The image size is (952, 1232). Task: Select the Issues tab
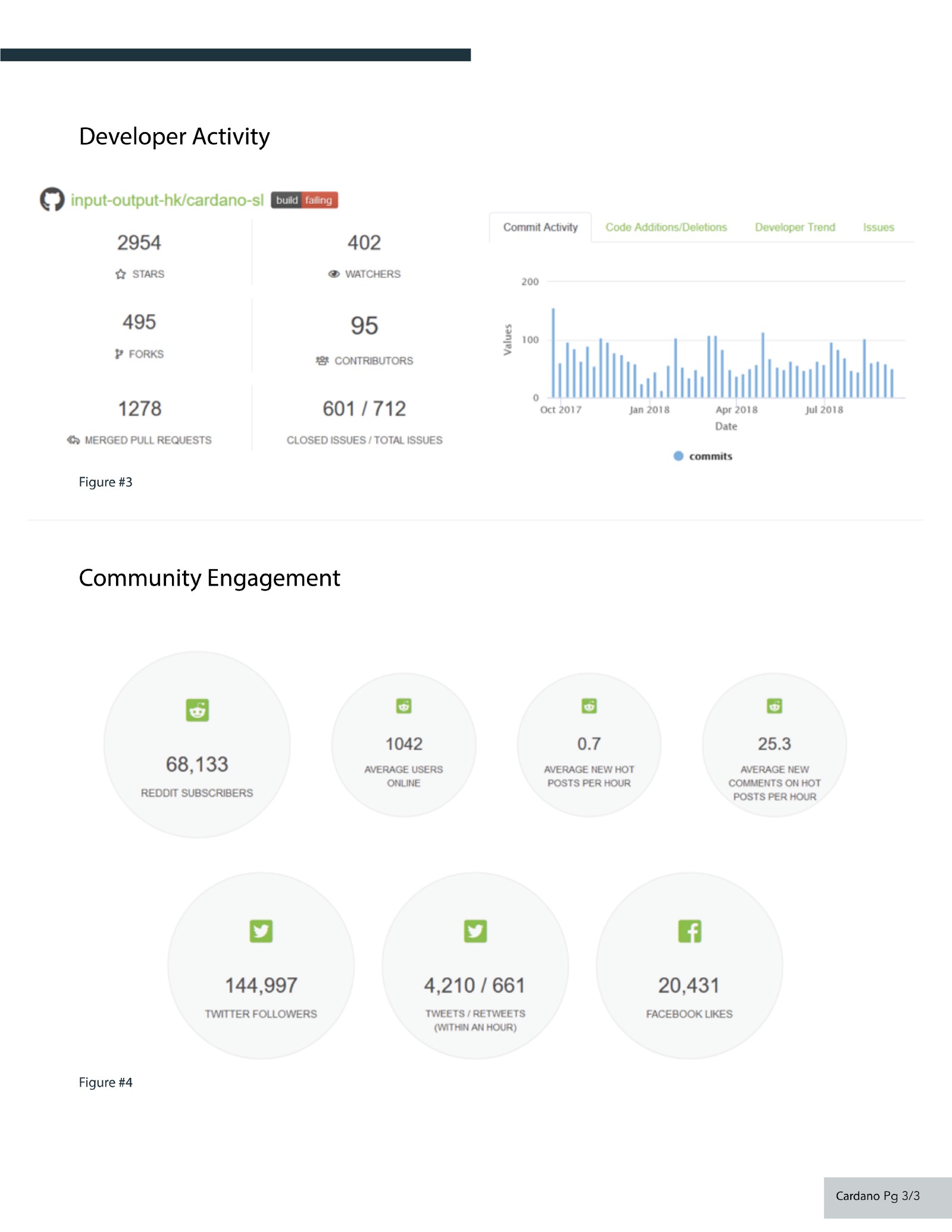pyautogui.click(x=878, y=227)
